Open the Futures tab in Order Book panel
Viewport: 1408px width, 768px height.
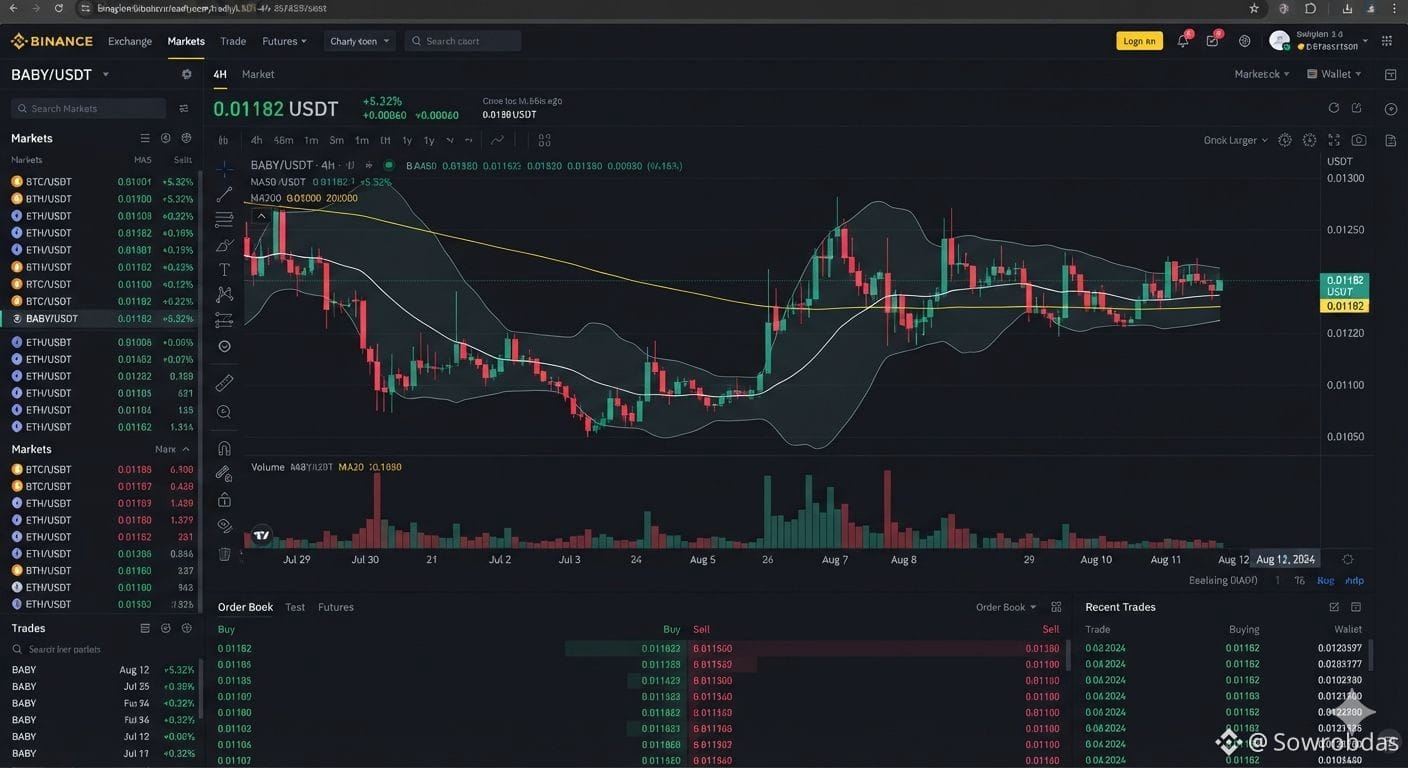336,607
